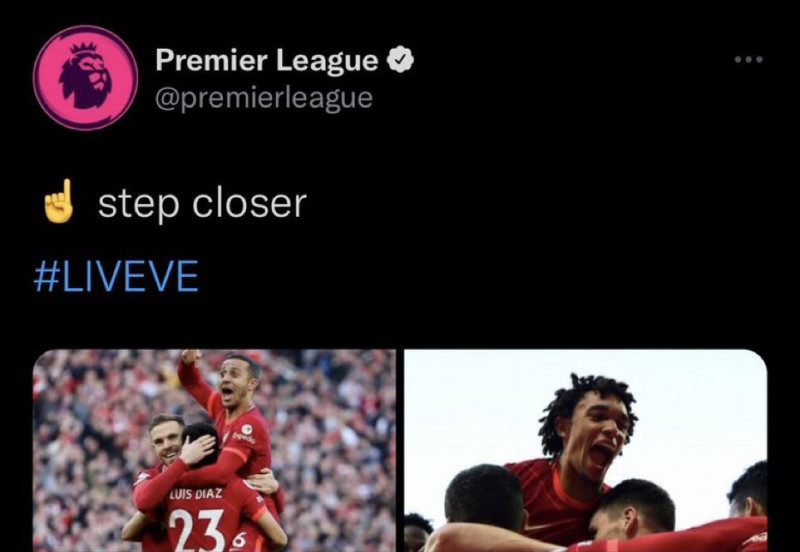Select the "step closer" tweet text
The height and width of the screenshot is (552, 800).
click(202, 205)
